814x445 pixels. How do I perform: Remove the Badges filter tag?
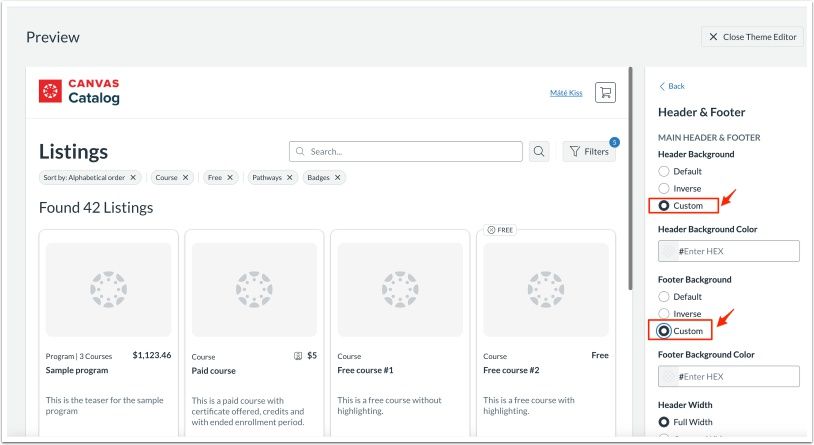point(338,177)
